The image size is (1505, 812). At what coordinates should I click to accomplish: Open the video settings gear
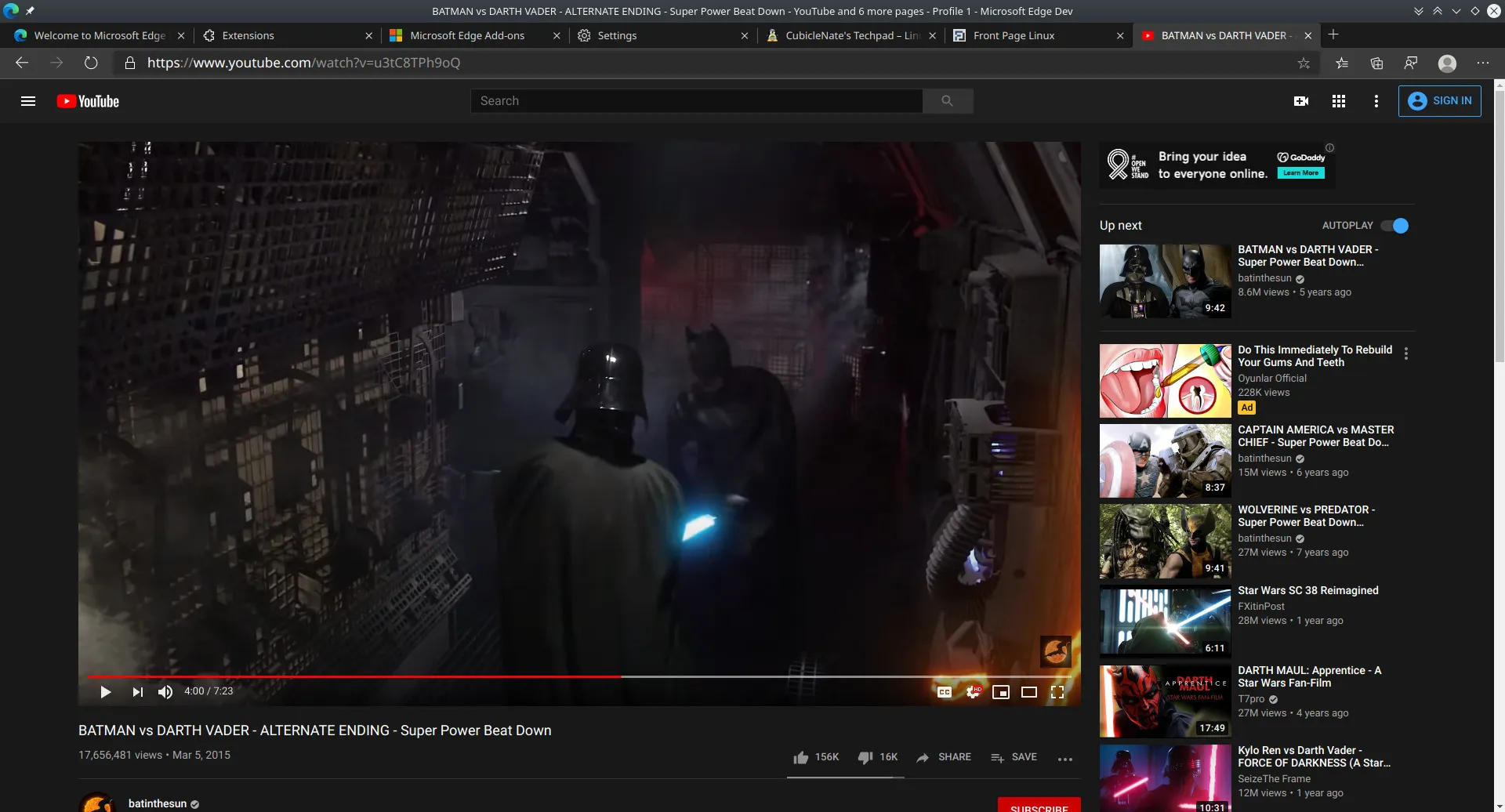click(973, 692)
